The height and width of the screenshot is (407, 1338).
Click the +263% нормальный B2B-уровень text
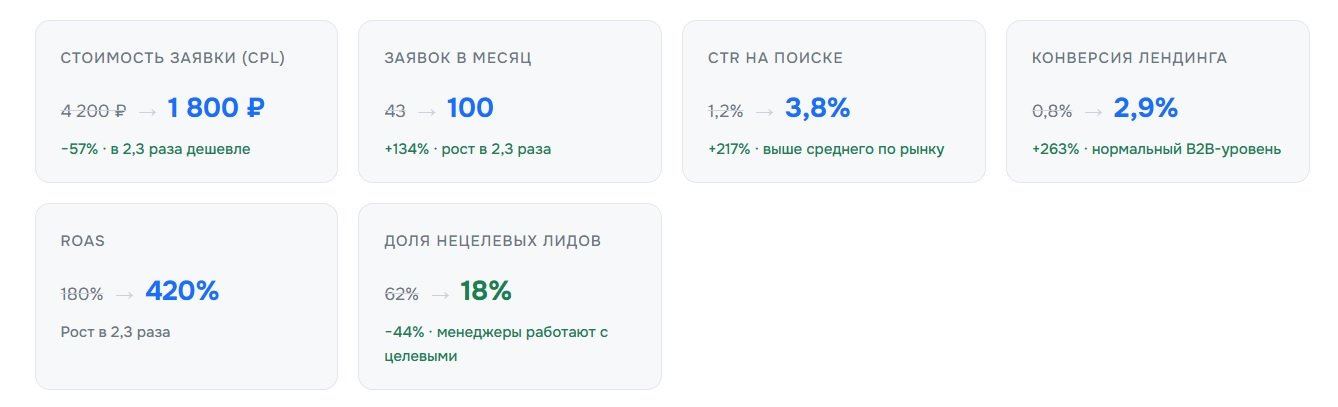click(x=1156, y=149)
